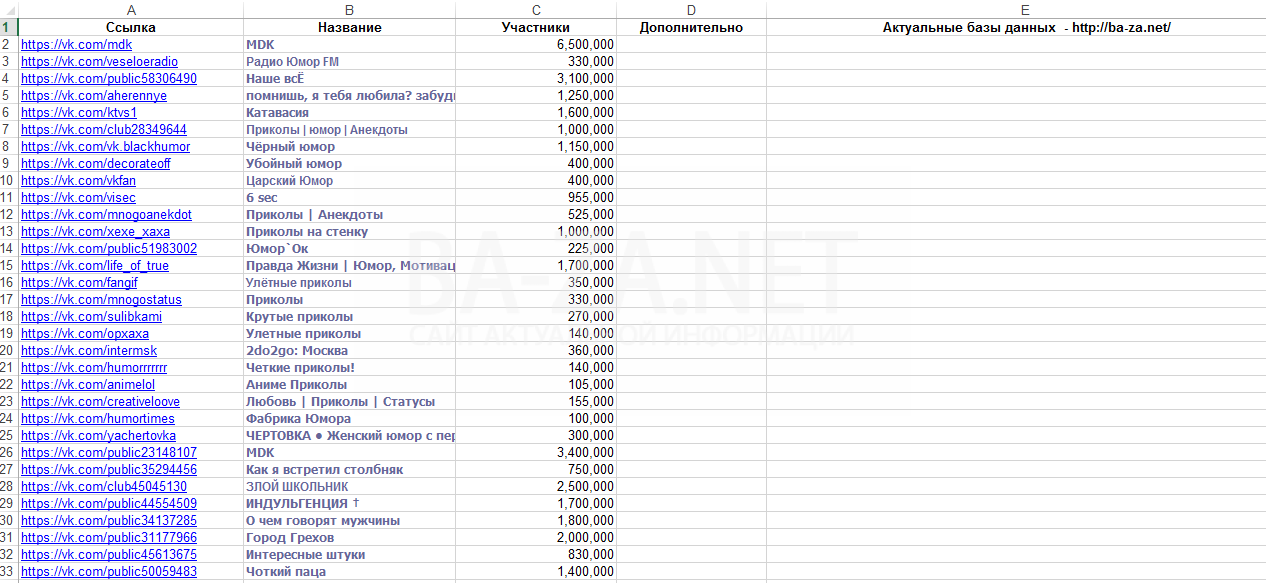Select the 'Крутые приколы' cell

349,316
